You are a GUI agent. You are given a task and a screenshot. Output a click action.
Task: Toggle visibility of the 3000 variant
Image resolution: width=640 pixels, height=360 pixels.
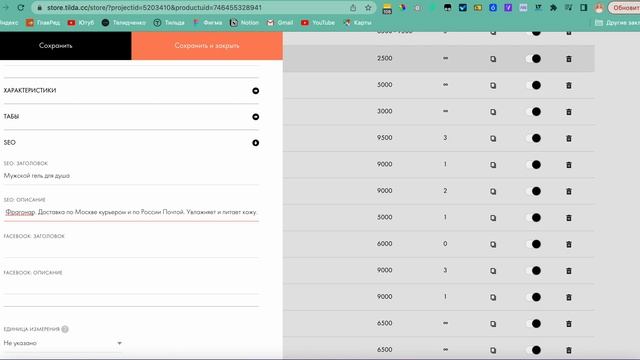[533, 112]
